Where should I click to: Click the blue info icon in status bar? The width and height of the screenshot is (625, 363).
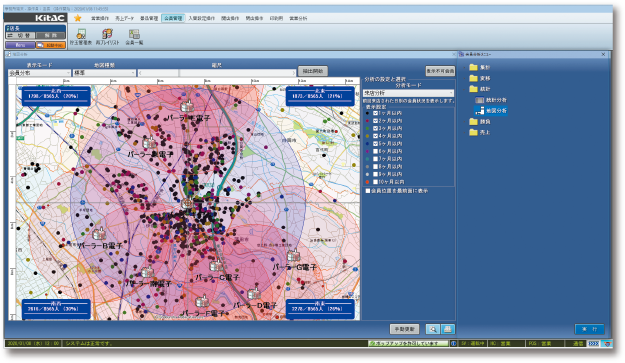pos(453,343)
